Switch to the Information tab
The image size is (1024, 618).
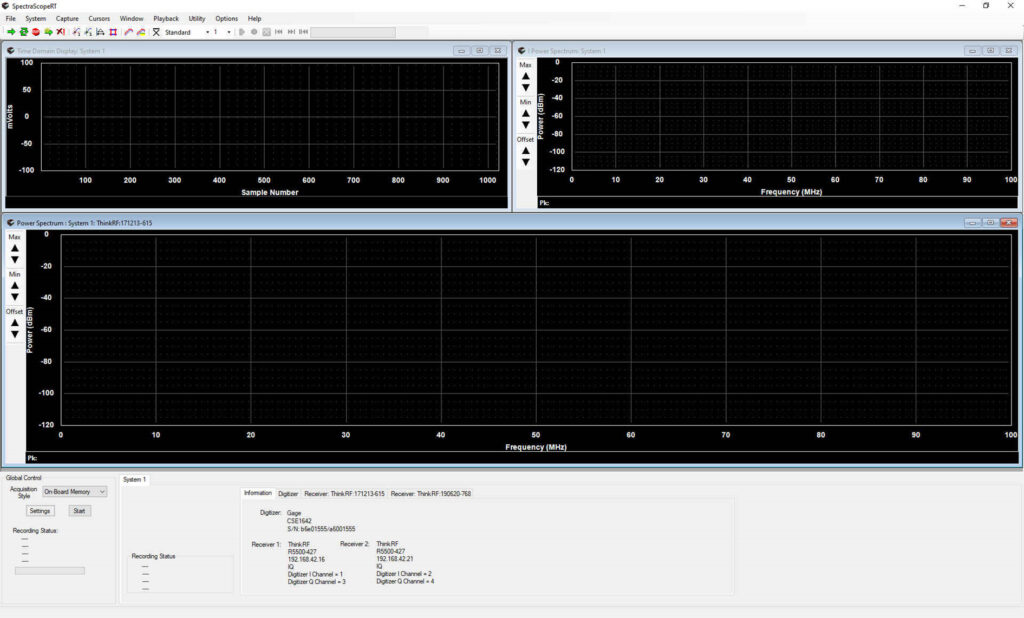tap(258, 493)
